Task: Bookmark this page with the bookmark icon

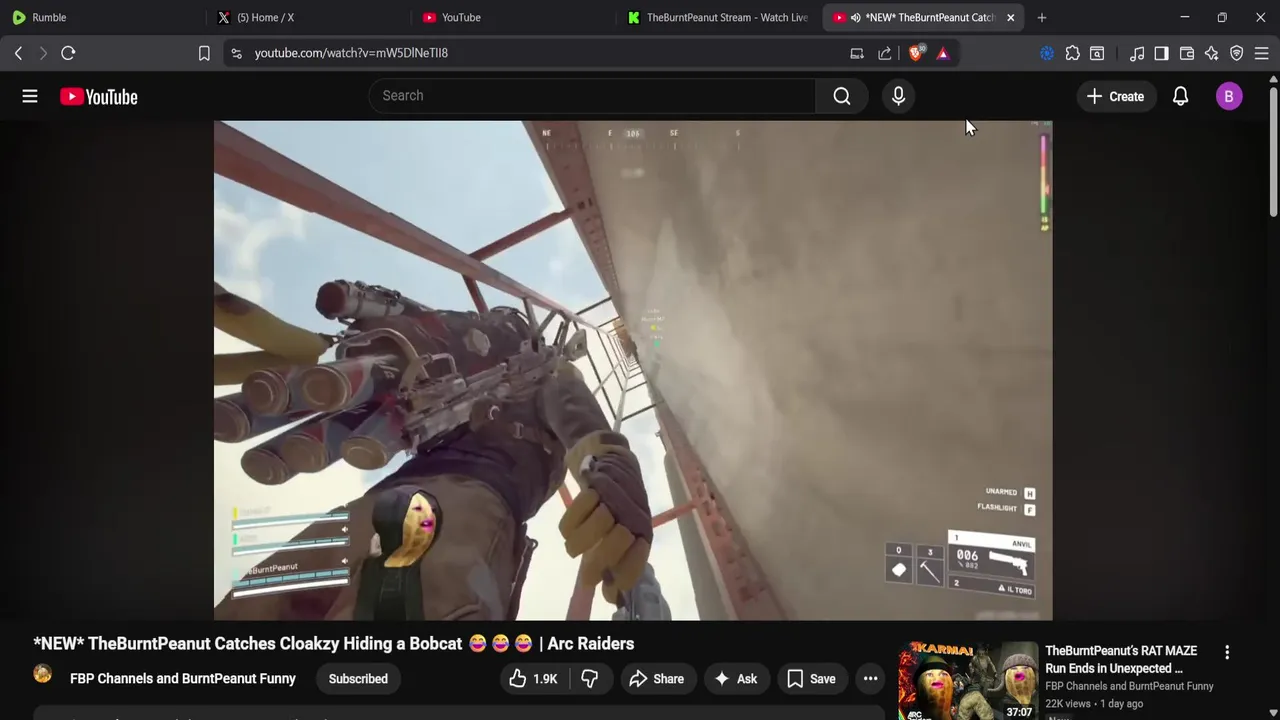Action: 204,53
